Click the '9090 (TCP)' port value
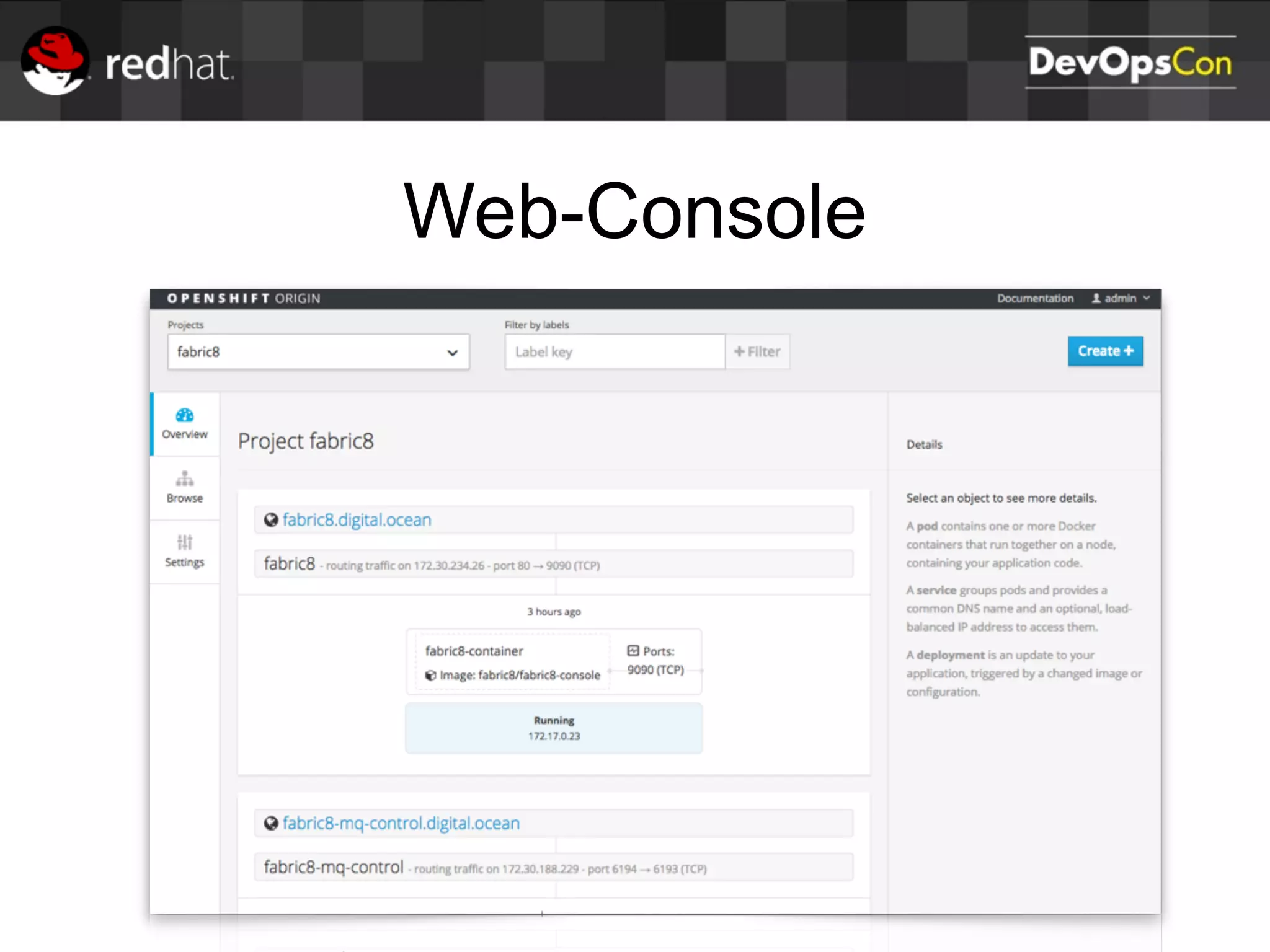 coord(655,670)
